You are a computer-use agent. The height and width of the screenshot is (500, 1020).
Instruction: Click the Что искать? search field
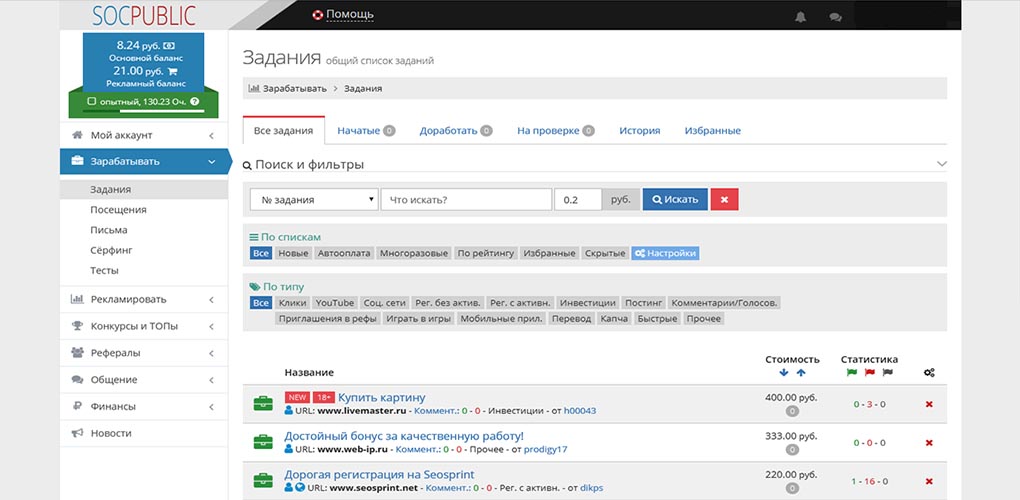click(466, 200)
